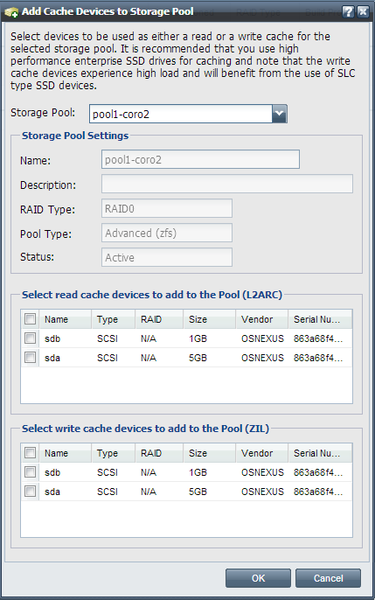This screenshot has height=600, width=375.
Task: Click the RAID Type field showing RAID0
Action: tap(167, 209)
